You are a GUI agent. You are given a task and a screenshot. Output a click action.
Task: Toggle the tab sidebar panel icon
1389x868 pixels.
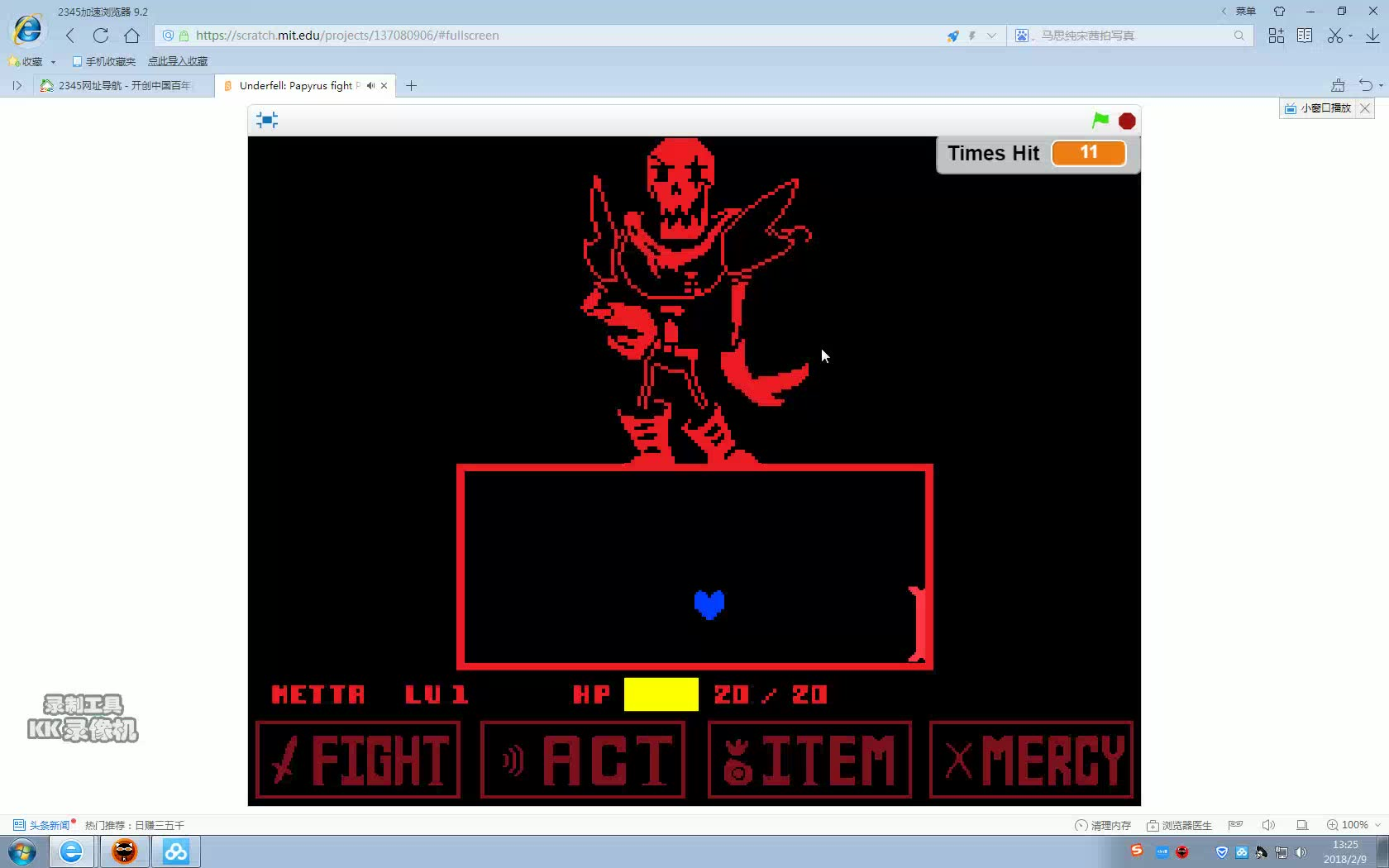(x=17, y=85)
